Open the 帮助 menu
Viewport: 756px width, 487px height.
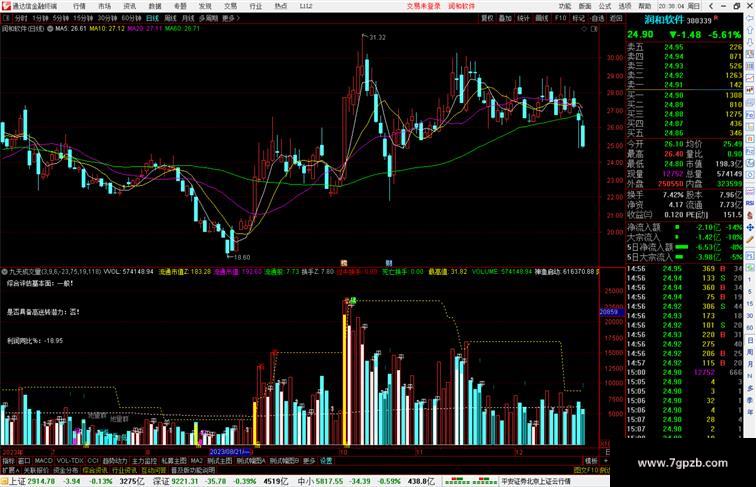click(x=645, y=6)
